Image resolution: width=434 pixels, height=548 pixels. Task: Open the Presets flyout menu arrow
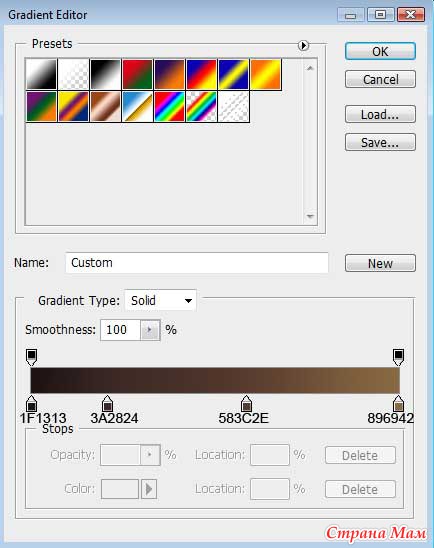pos(303,45)
